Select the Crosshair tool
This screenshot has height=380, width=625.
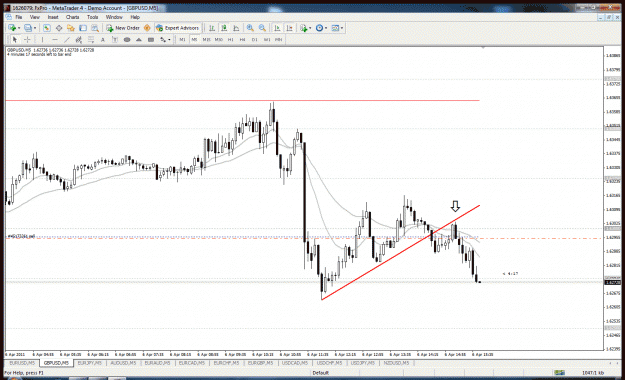coord(27,39)
